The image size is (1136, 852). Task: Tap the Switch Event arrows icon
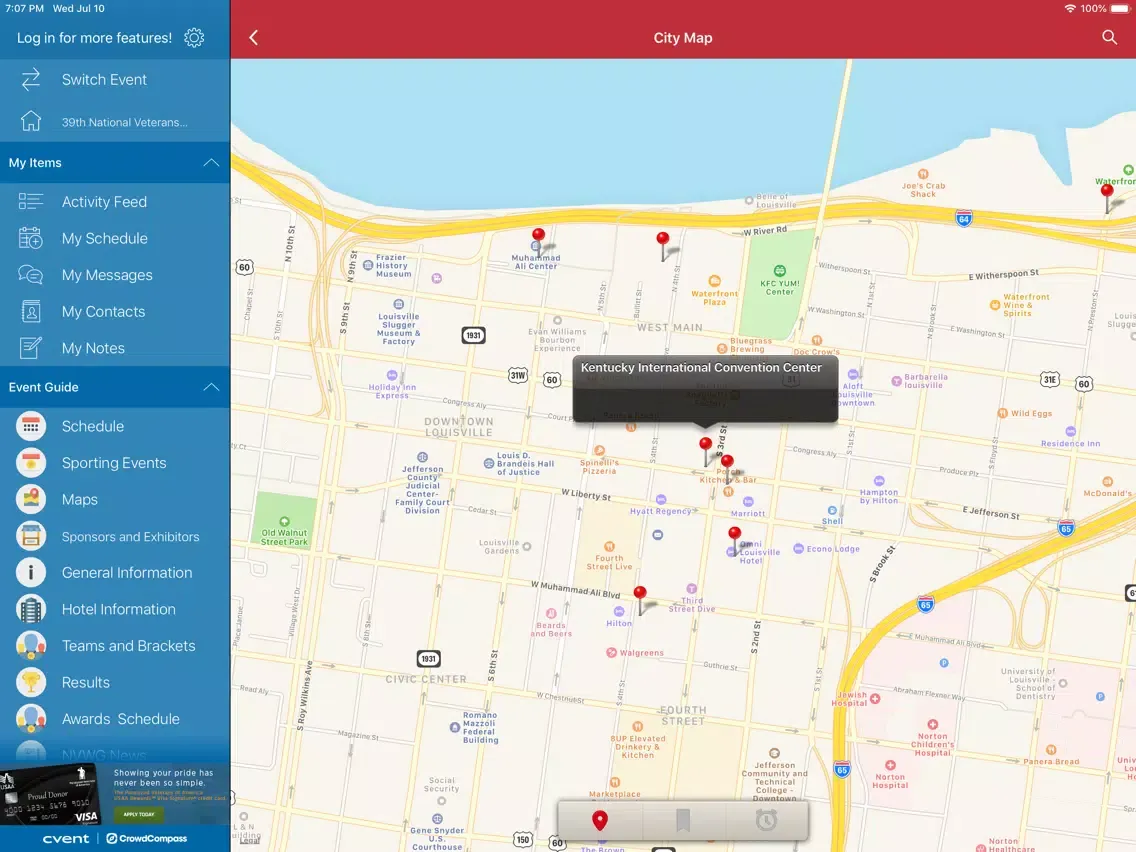click(x=30, y=80)
